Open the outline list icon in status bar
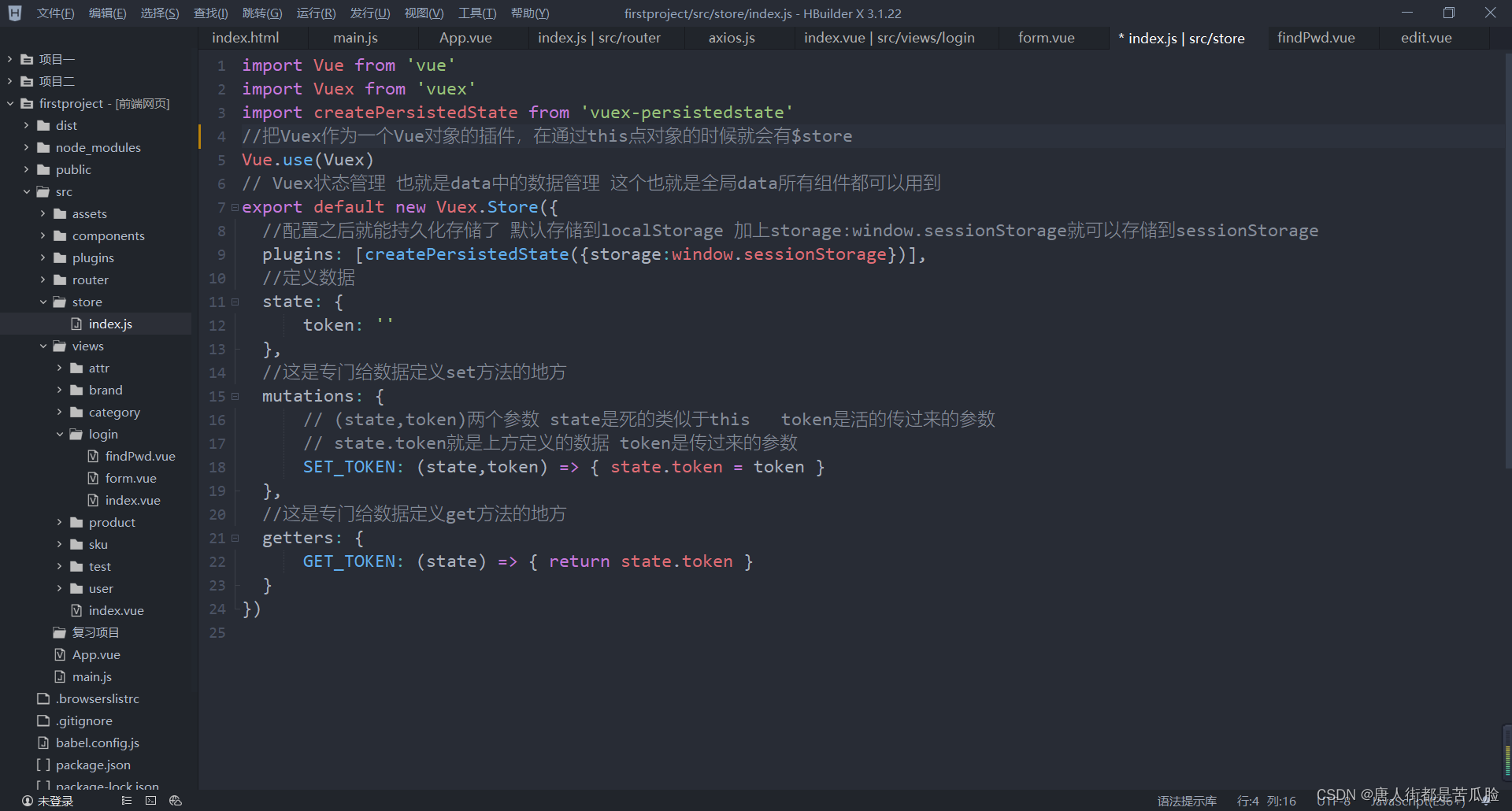 point(127,801)
